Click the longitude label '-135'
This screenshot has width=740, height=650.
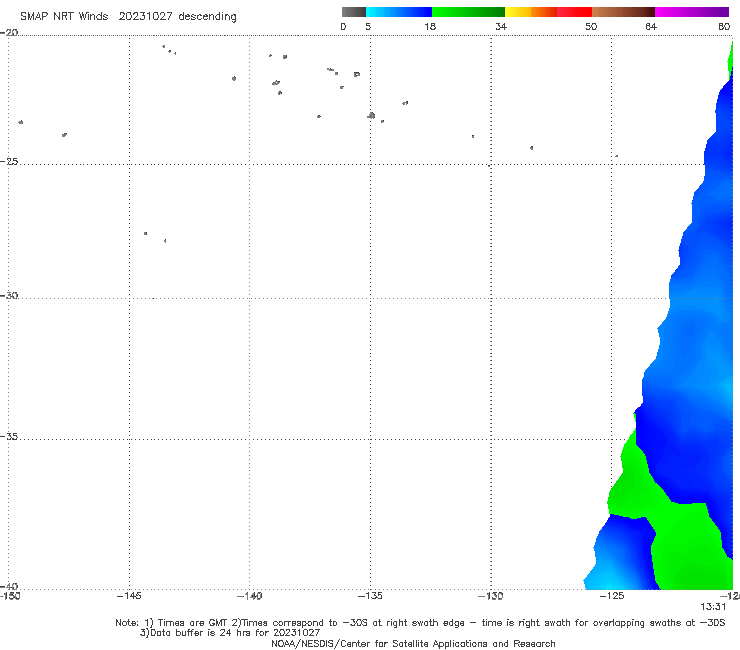(x=370, y=596)
